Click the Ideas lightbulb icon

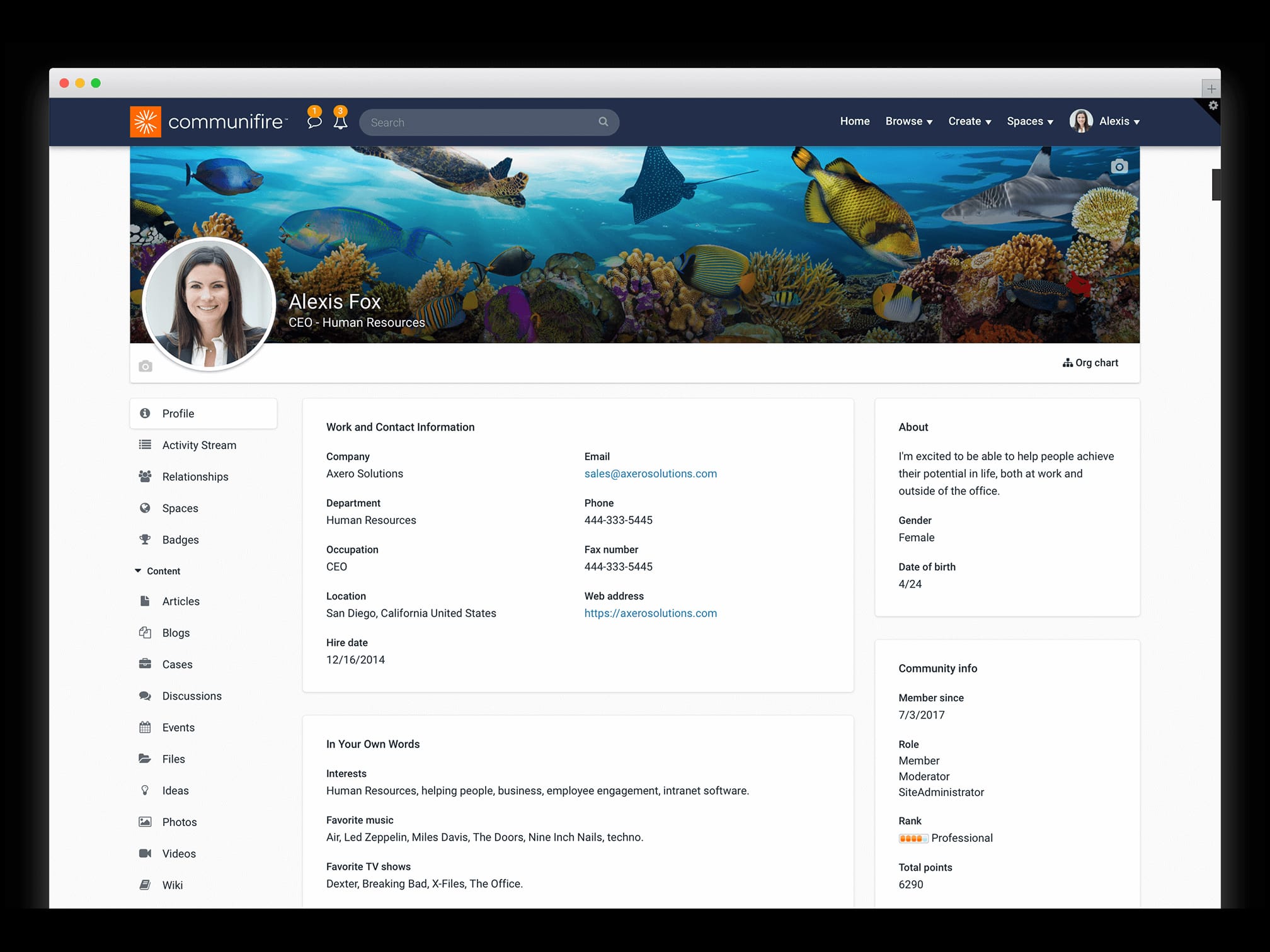(x=145, y=790)
